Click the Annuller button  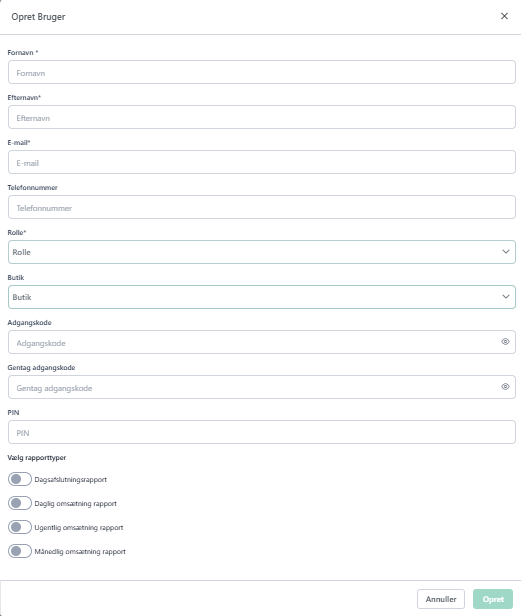tap(441, 599)
